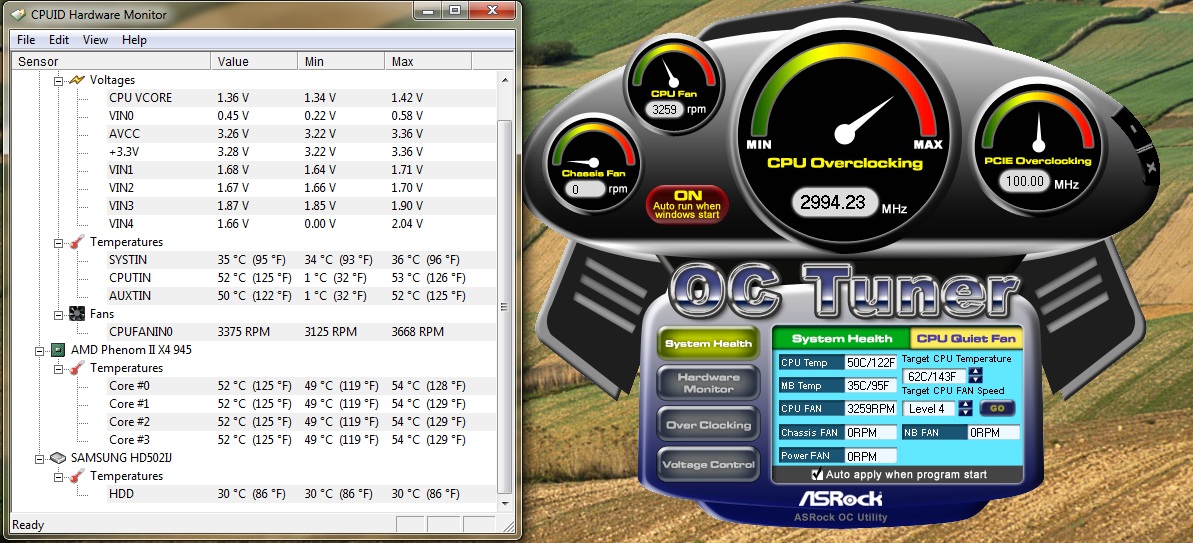Click the scrollbar up arrow in sensor list
Image resolution: width=1193 pixels, height=543 pixels.
pos(504,79)
